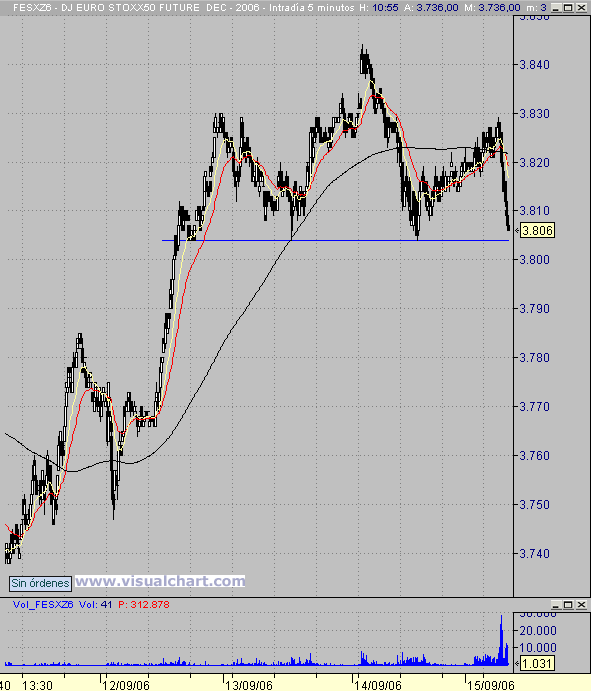Click the 'A: 3.736,00' value in title

tap(431, 7)
